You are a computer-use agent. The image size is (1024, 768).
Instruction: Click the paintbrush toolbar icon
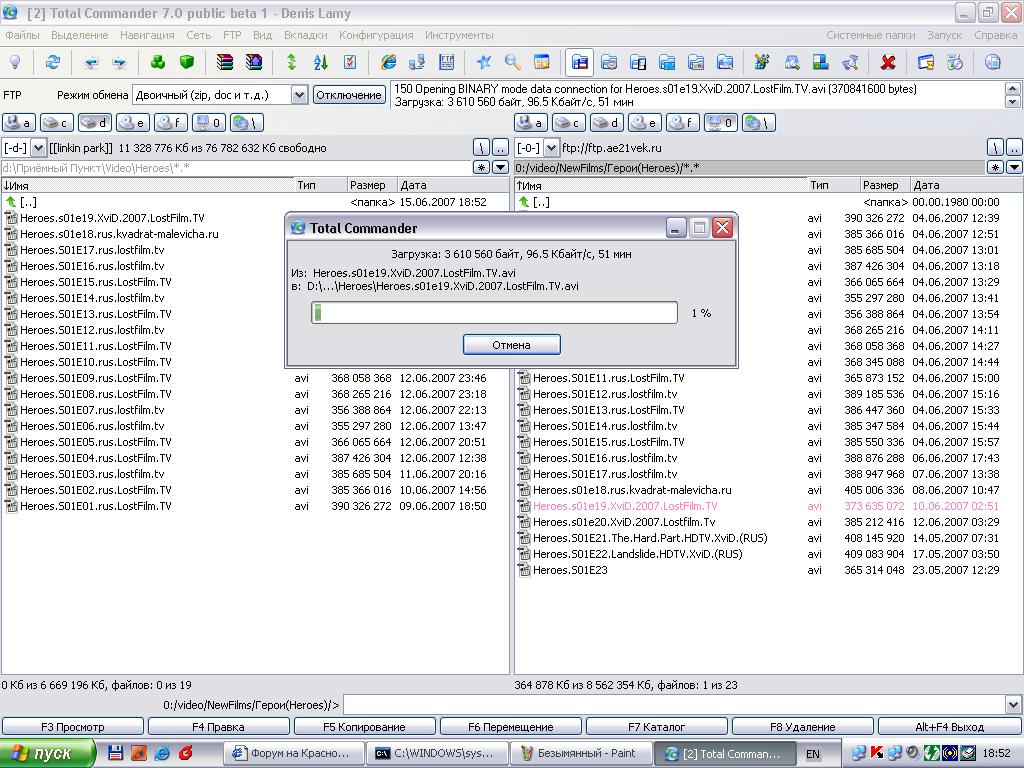tap(761, 62)
